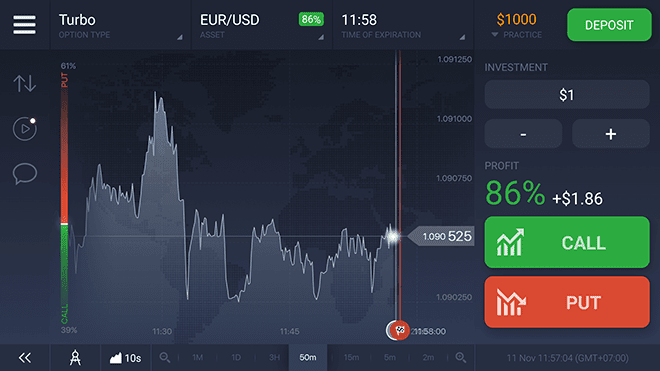The image size is (660, 371).
Task: Collapse sidebar with double chevron icon
Action: pos(25,358)
